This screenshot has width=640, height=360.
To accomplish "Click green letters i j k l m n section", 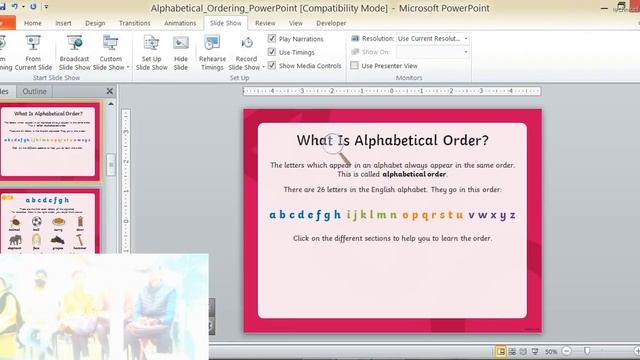I will pyautogui.click(x=371, y=215).
